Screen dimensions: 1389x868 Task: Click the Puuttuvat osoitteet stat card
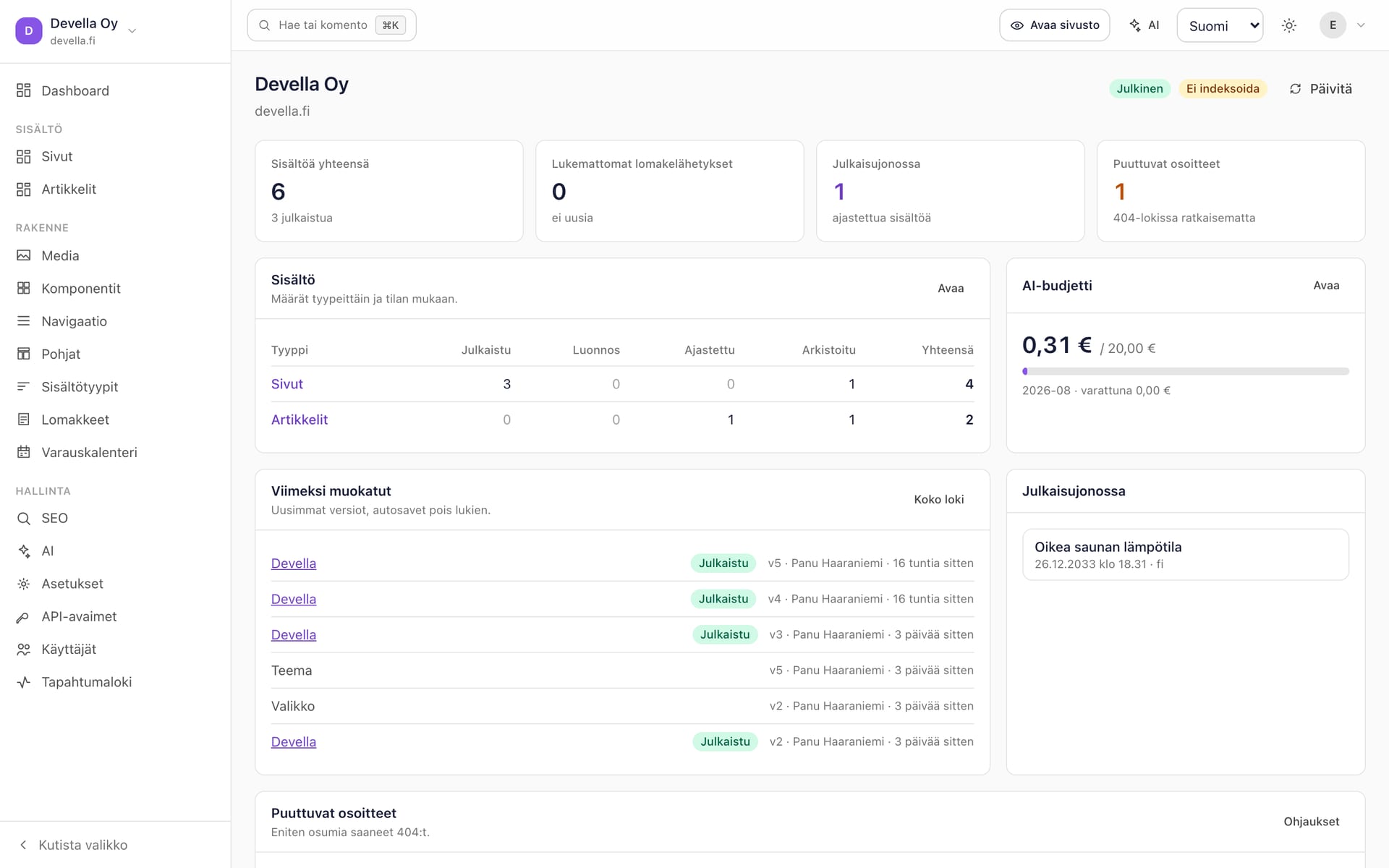tap(1231, 191)
